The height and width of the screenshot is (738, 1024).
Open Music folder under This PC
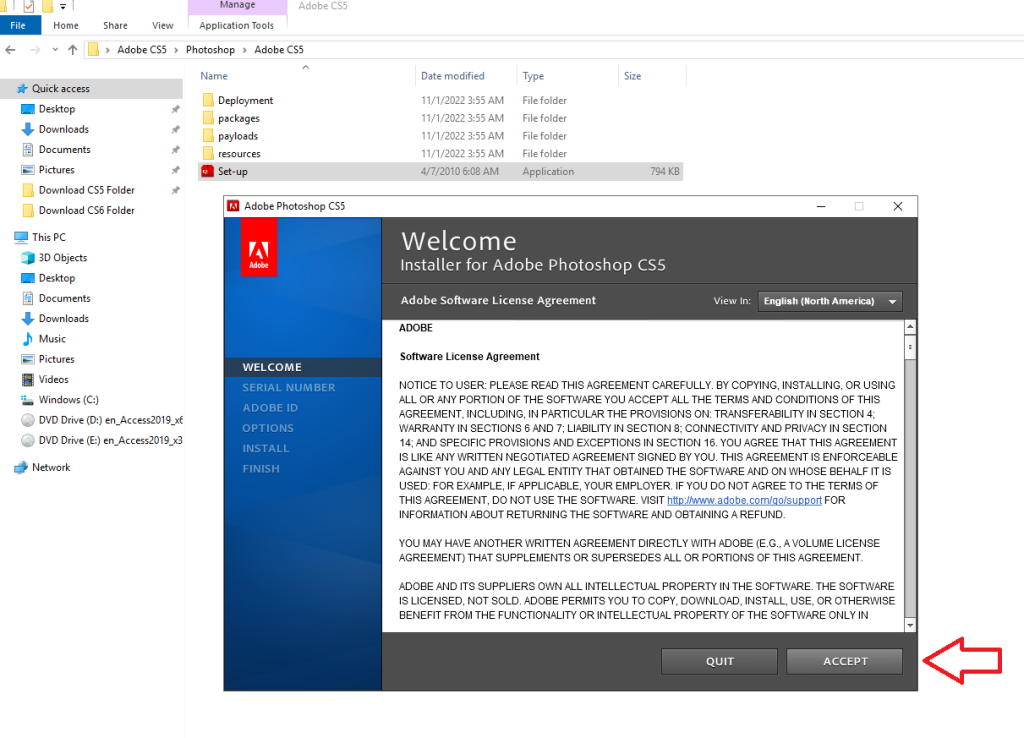point(52,338)
